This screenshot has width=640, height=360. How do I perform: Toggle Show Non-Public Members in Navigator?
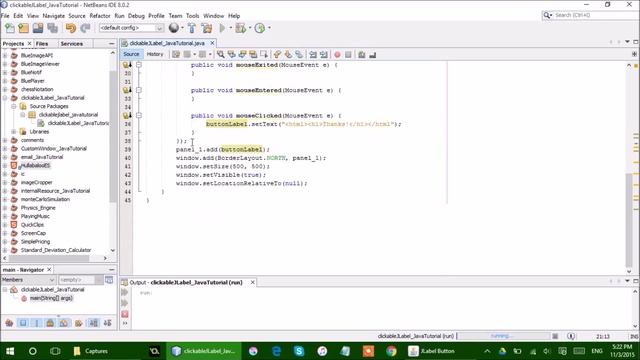click(x=50, y=323)
